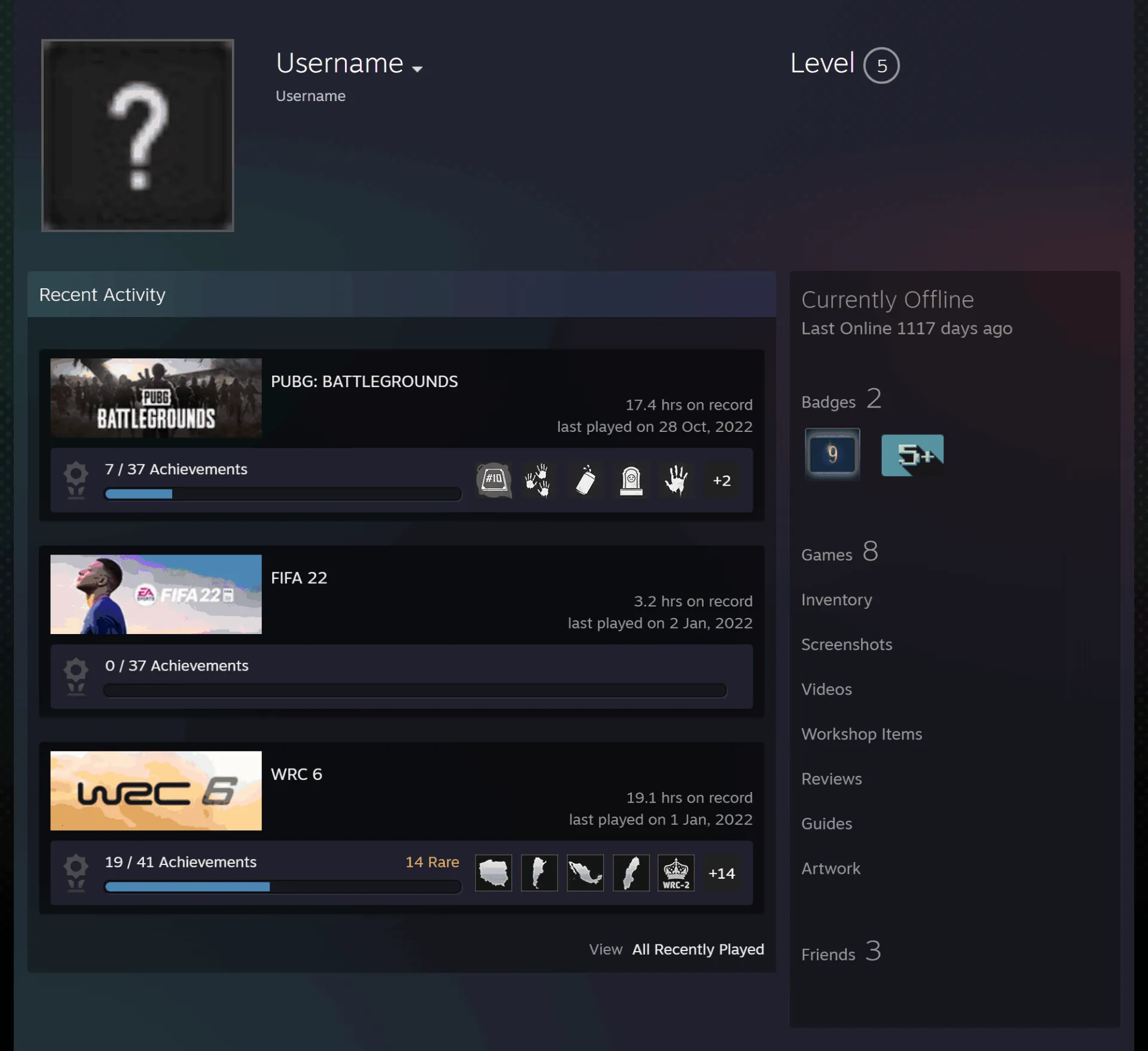Screen dimensions: 1148x1051
Task: Open the Workshop Items page
Action: (x=862, y=734)
